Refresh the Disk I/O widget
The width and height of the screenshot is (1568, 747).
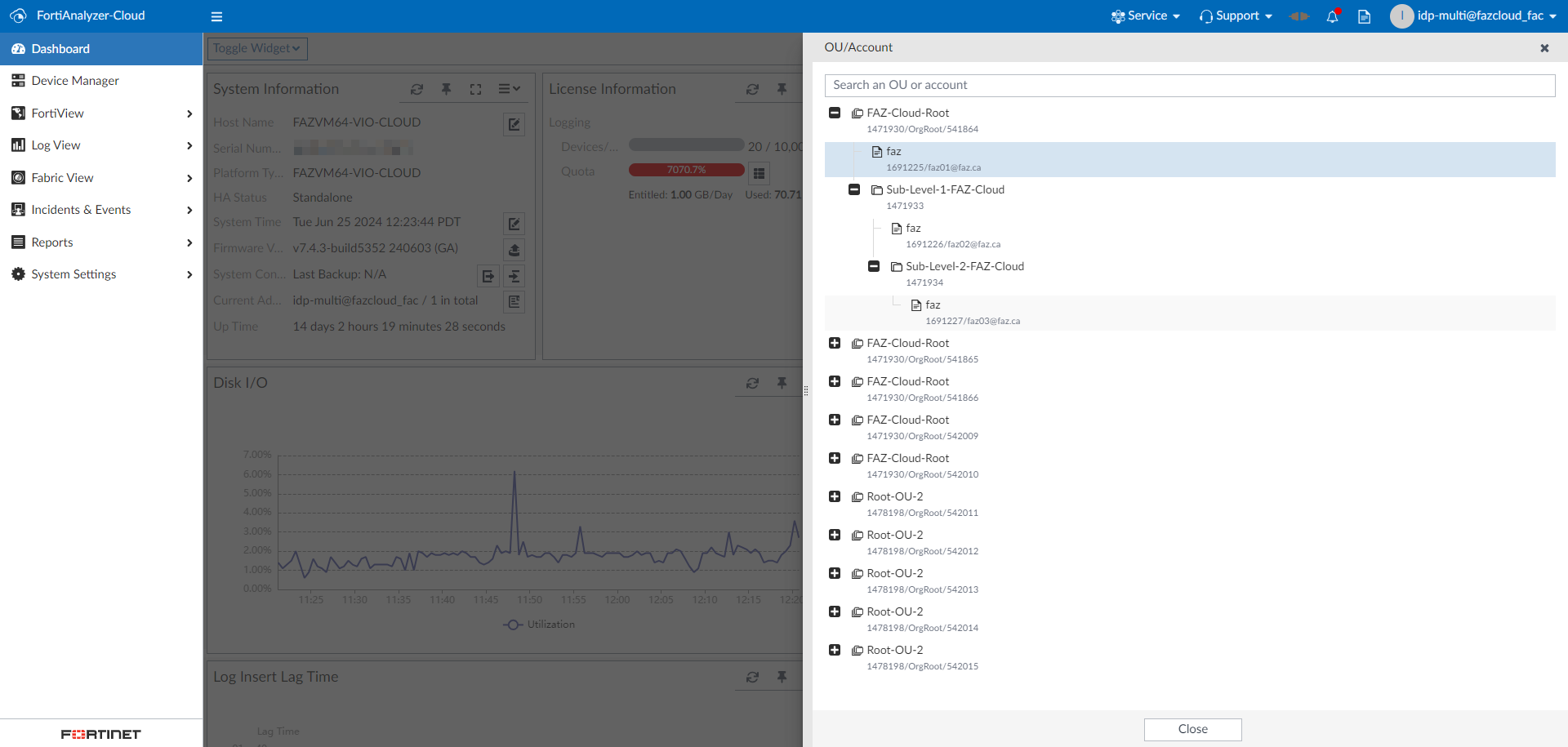tap(752, 383)
